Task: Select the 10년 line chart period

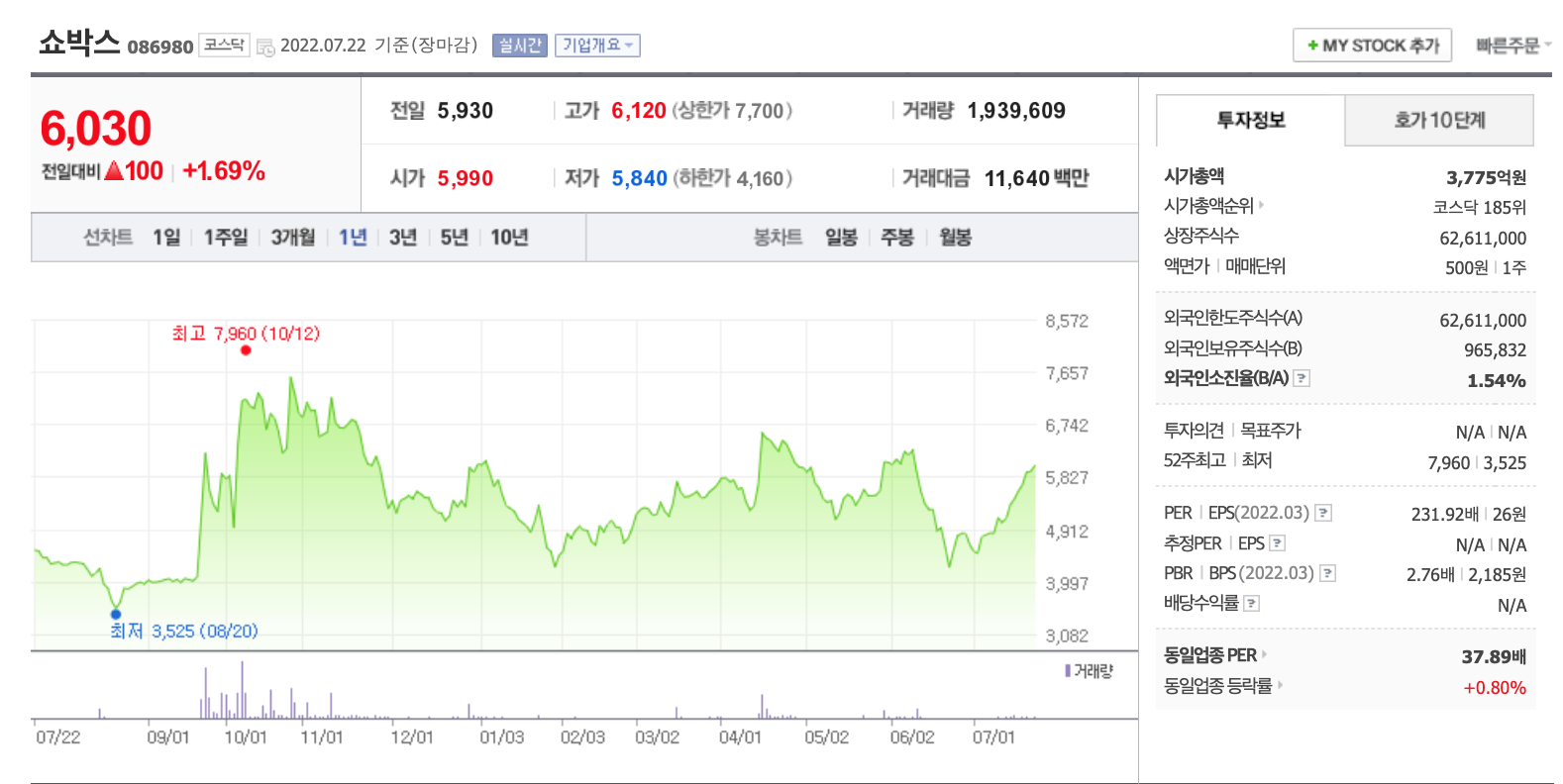Action: click(509, 238)
